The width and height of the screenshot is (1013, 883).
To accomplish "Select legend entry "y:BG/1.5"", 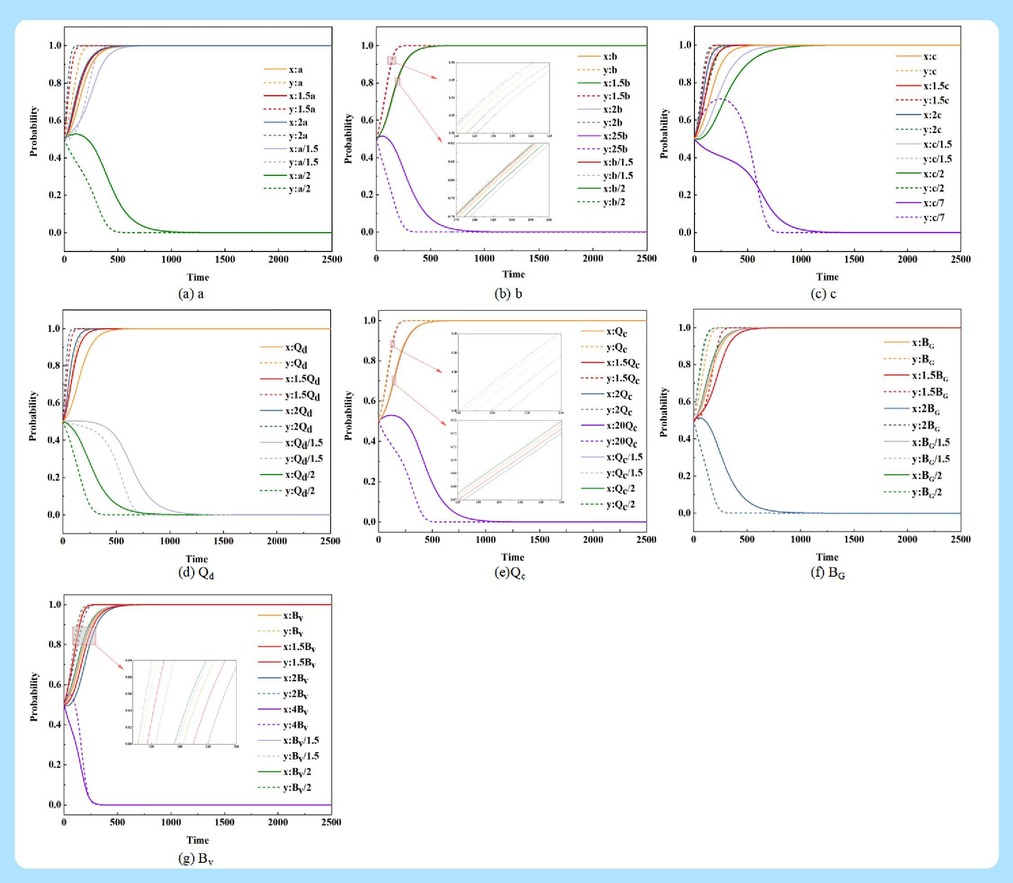I will point(917,459).
